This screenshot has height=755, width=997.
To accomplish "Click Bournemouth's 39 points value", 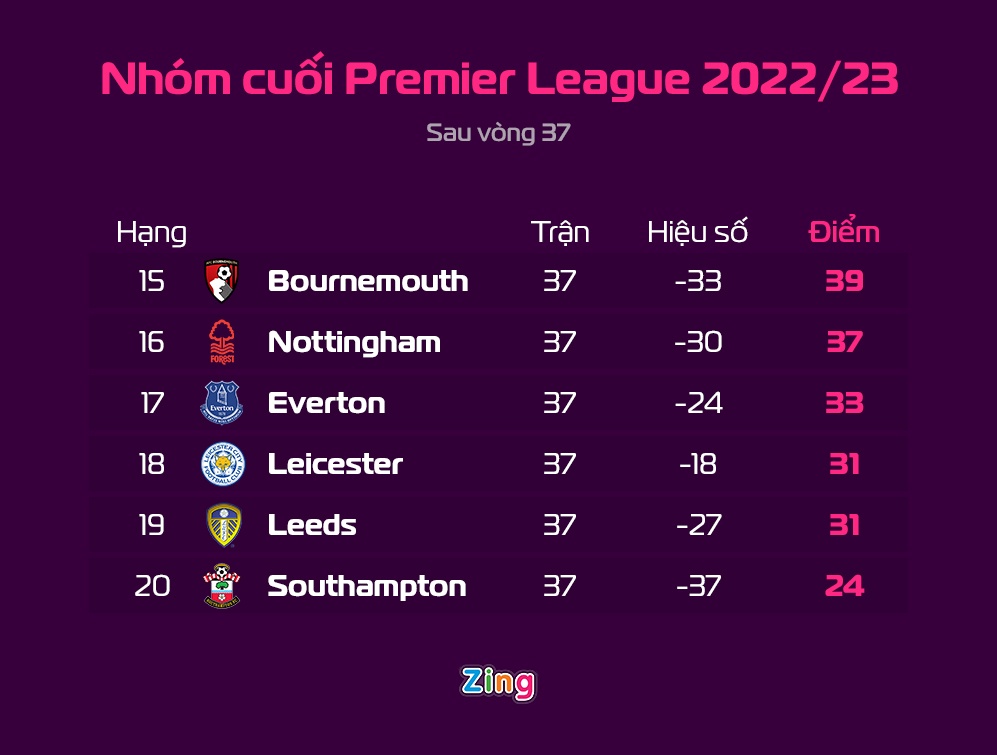I will pyautogui.click(x=844, y=281).
